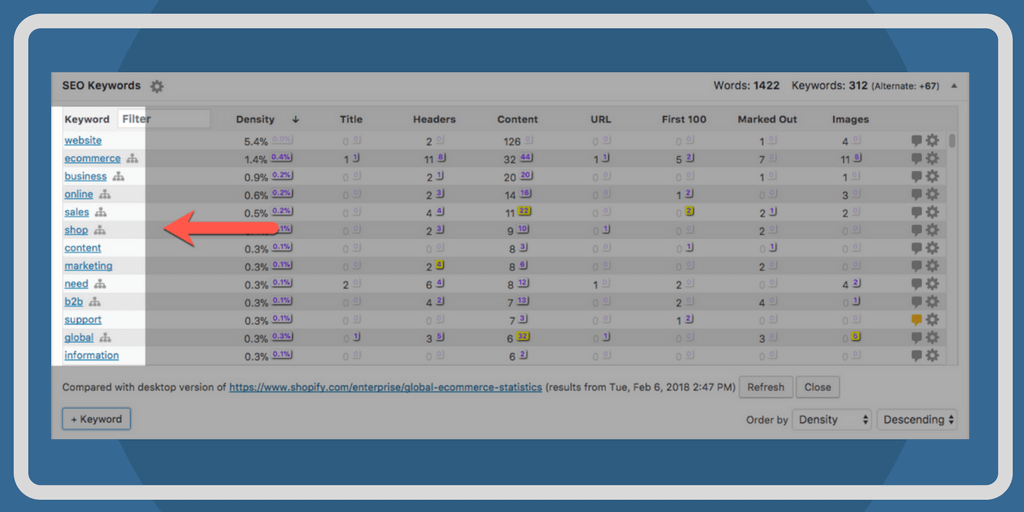Click the hierarchy icon beside global keyword
The image size is (1024, 512).
point(106,338)
